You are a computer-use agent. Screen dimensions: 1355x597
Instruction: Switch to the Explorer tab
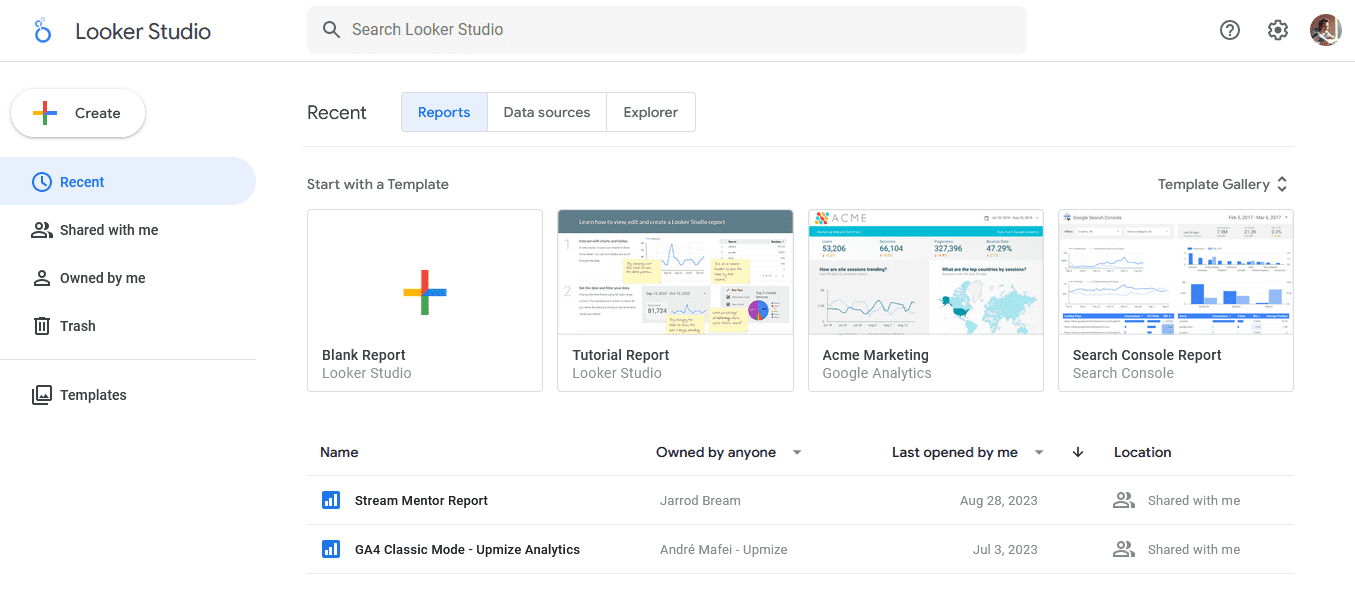651,112
